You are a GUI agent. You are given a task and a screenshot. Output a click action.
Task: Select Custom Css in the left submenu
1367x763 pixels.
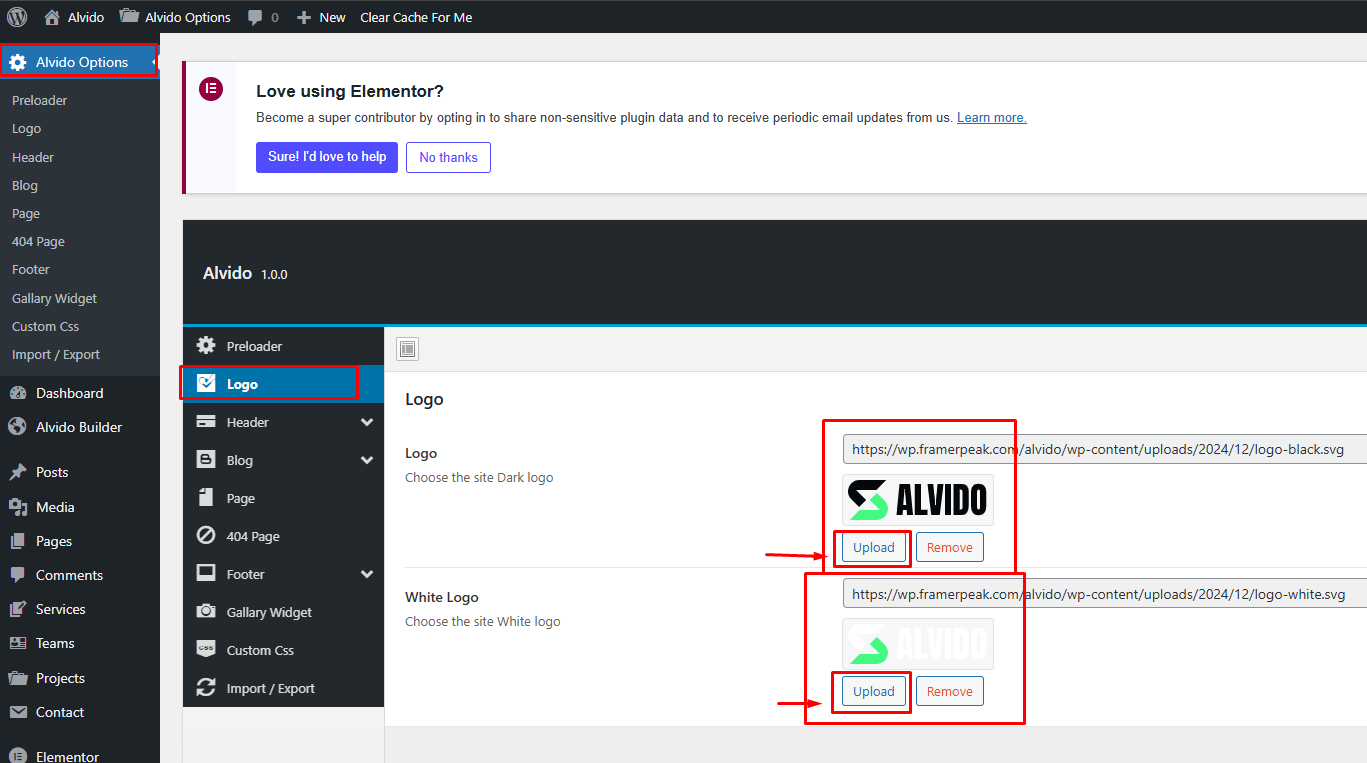(x=46, y=326)
